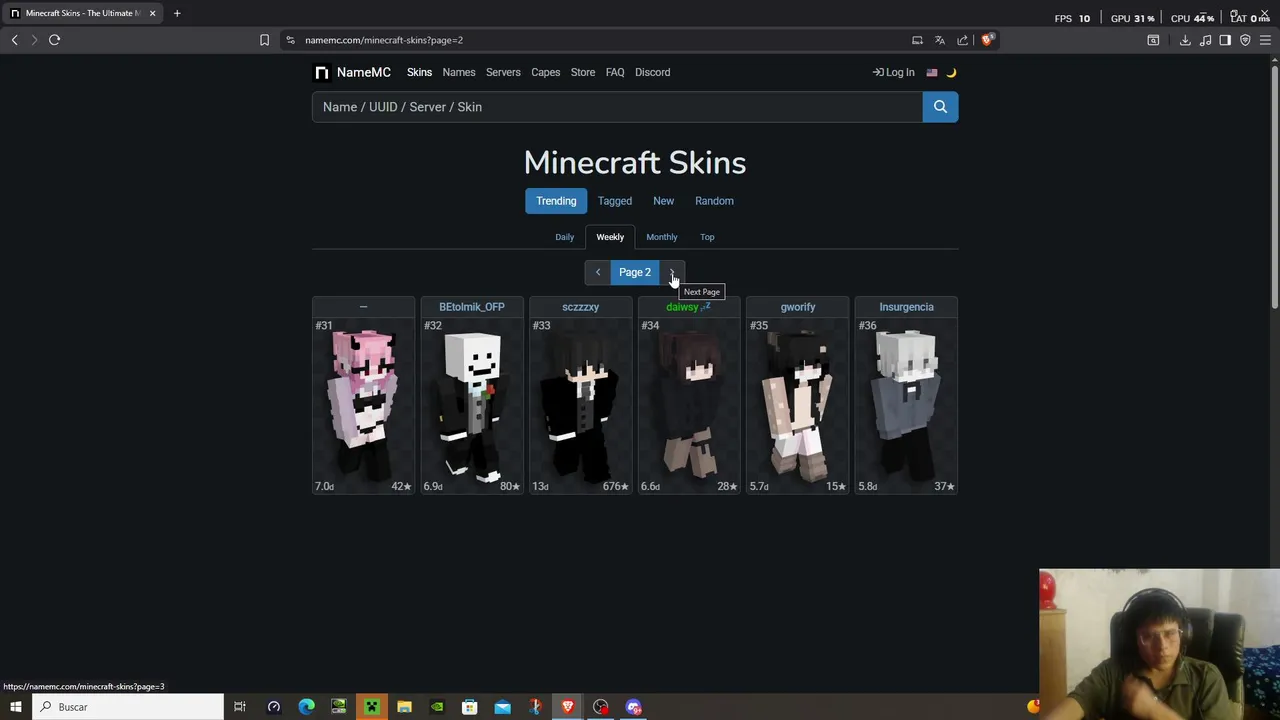Click the translate page icon
This screenshot has height=720, width=1280.
(x=939, y=40)
